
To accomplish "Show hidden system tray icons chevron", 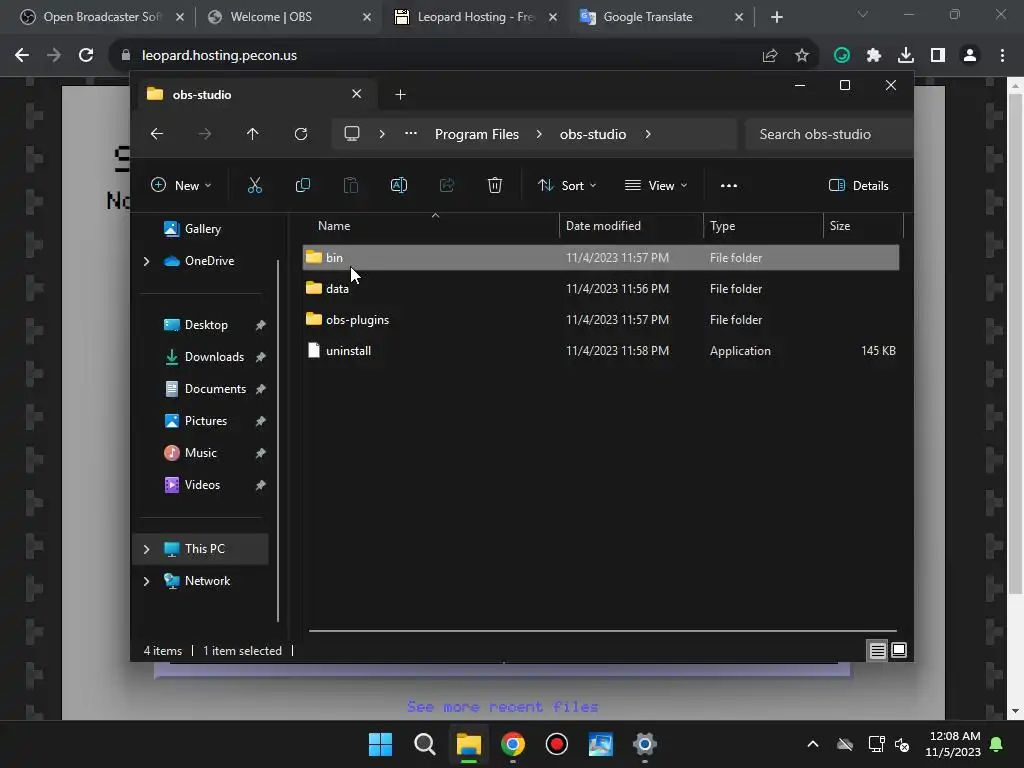I will tap(813, 744).
